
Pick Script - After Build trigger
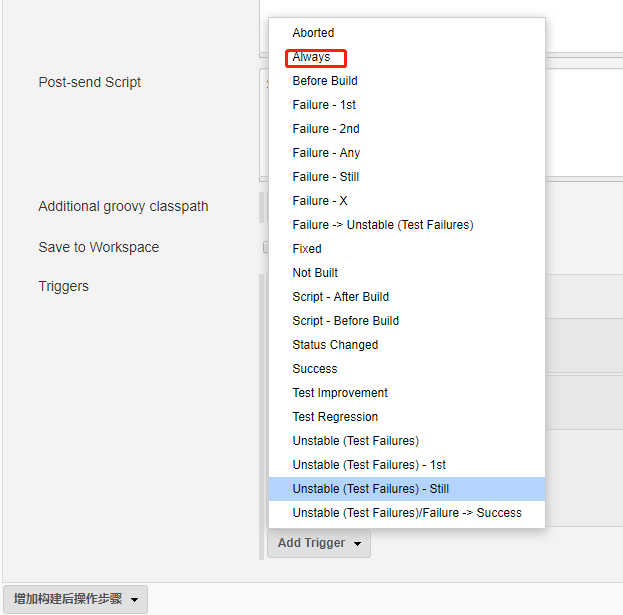[x=341, y=297]
